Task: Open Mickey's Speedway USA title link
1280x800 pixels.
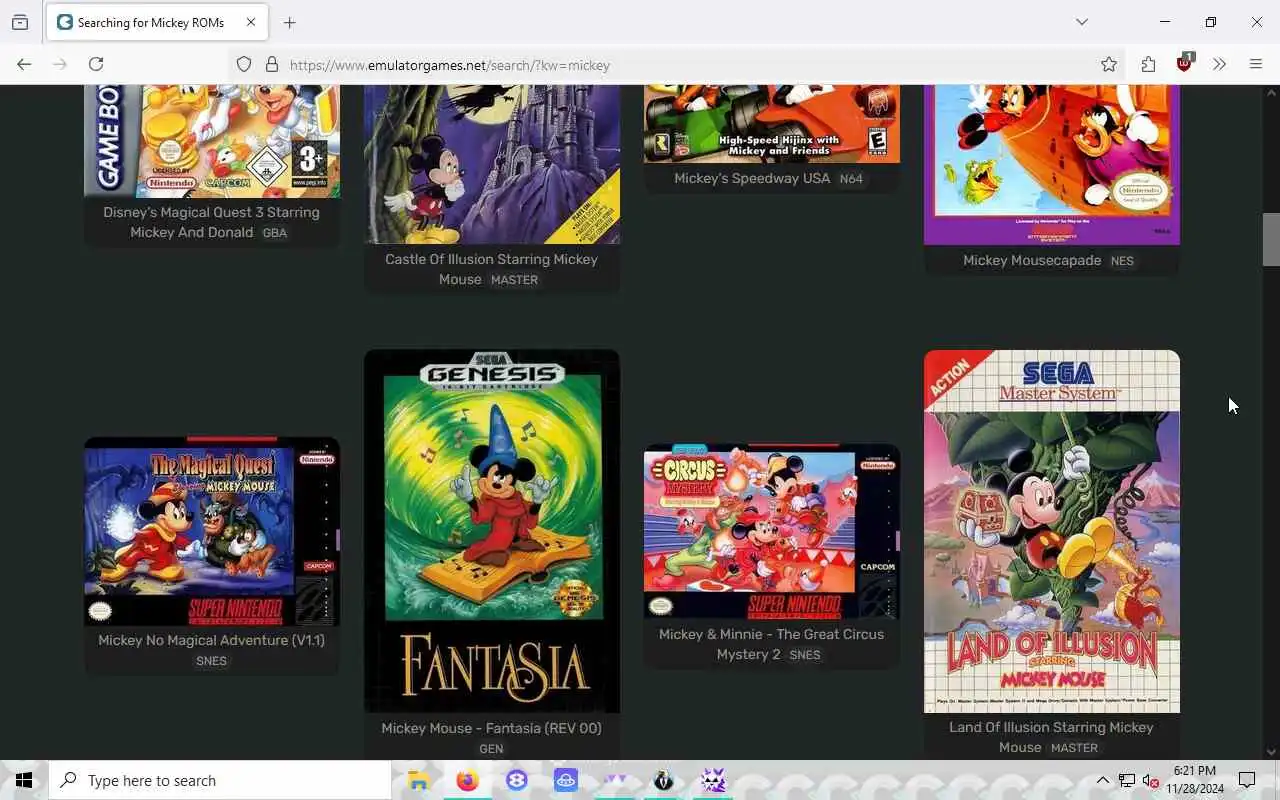Action: (x=752, y=178)
